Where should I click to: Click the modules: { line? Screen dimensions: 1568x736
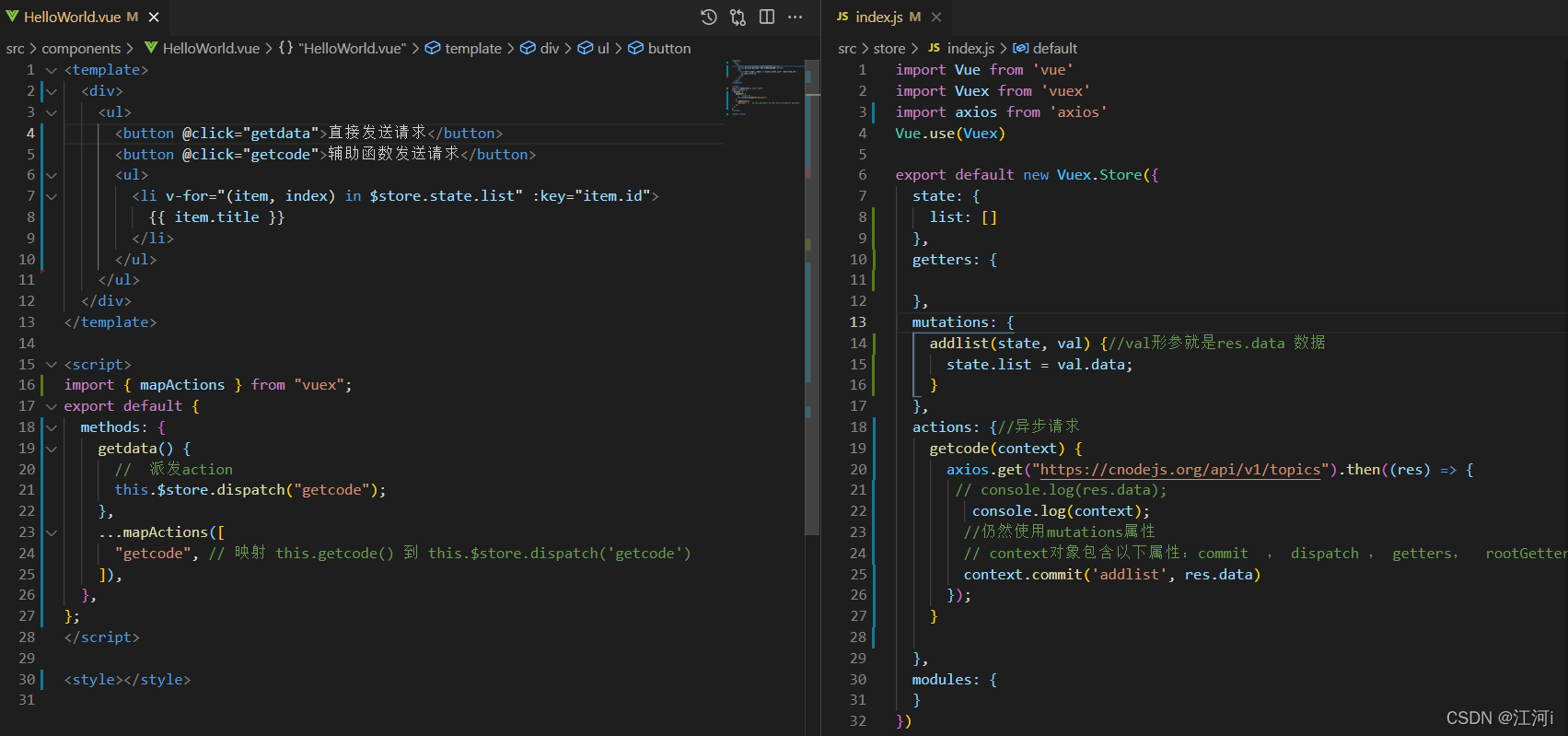pos(955,680)
